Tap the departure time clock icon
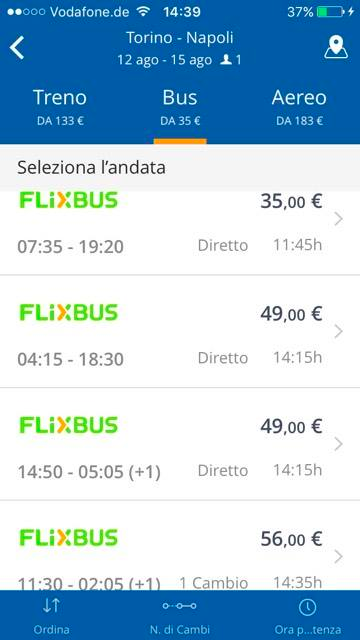This screenshot has height=640, width=360. click(307, 607)
